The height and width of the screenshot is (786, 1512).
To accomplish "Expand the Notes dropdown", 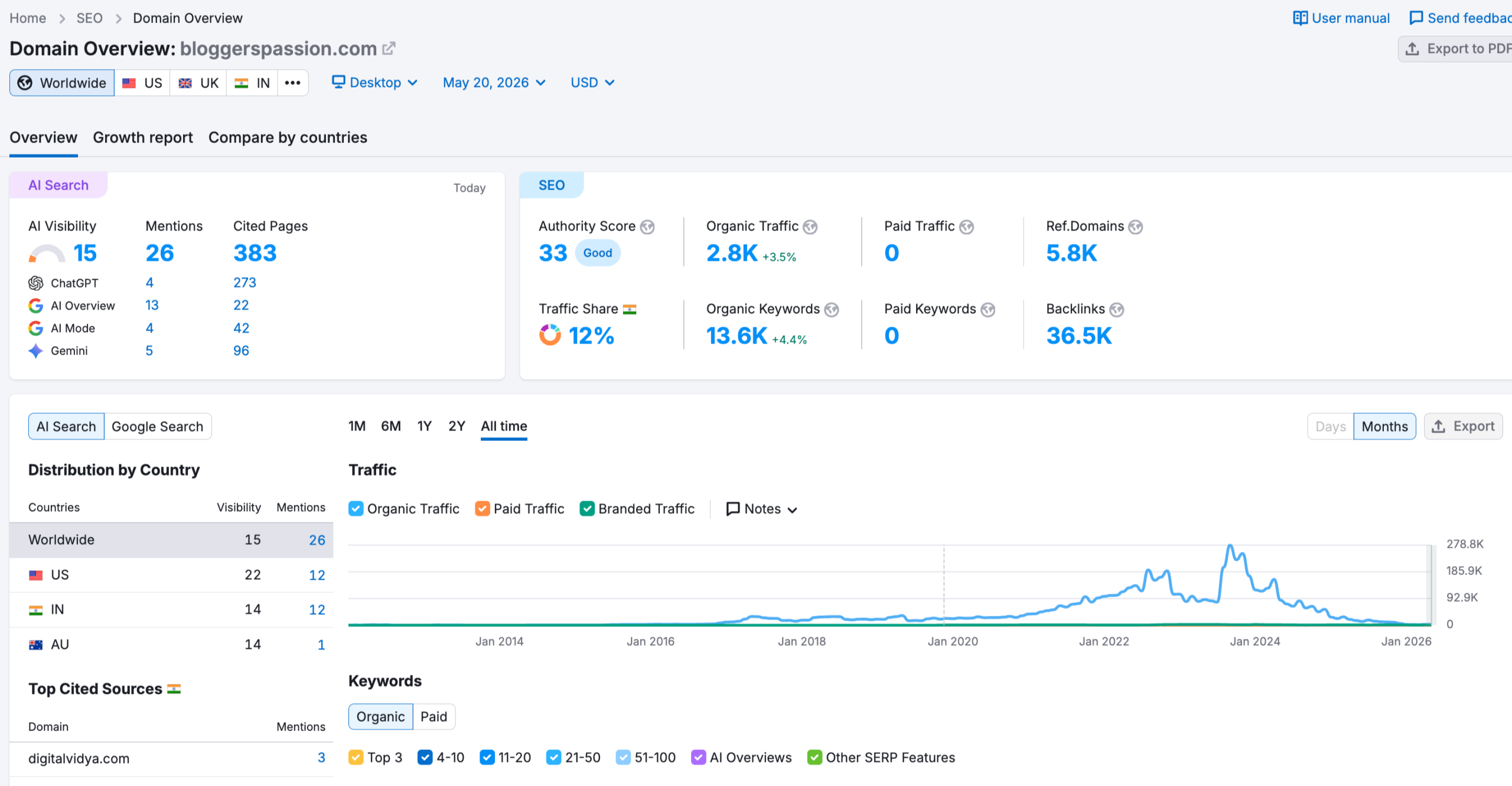I will [x=762, y=509].
